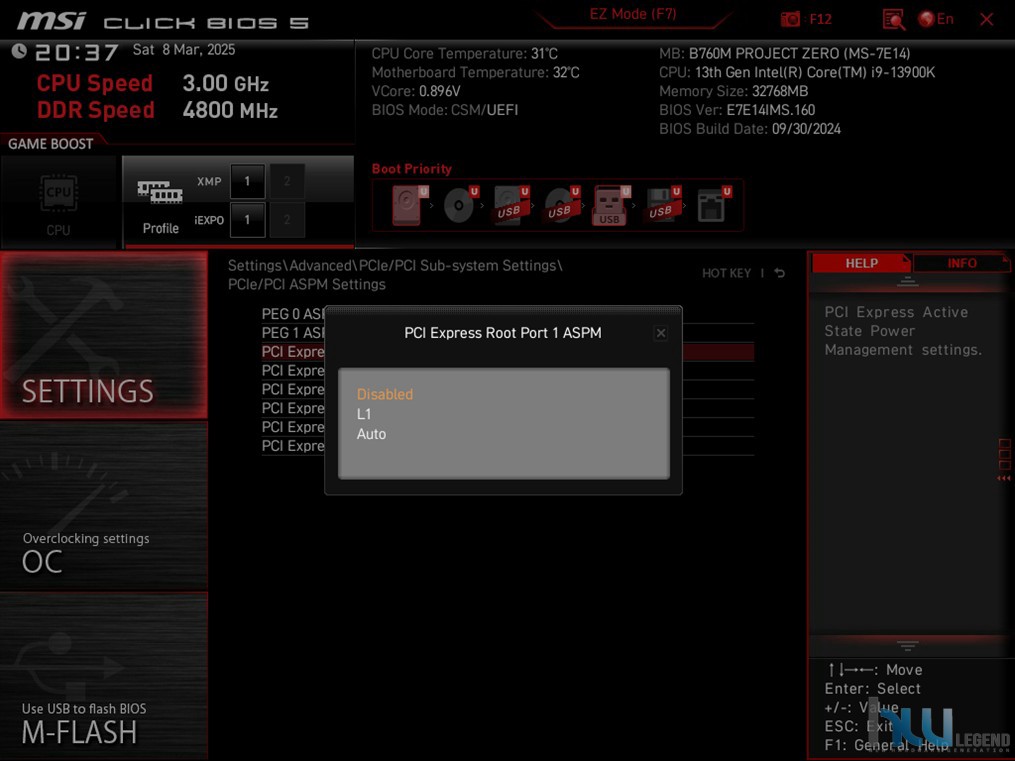
Task: Select the USB CD/DVD boot device icon
Action: click(x=562, y=205)
